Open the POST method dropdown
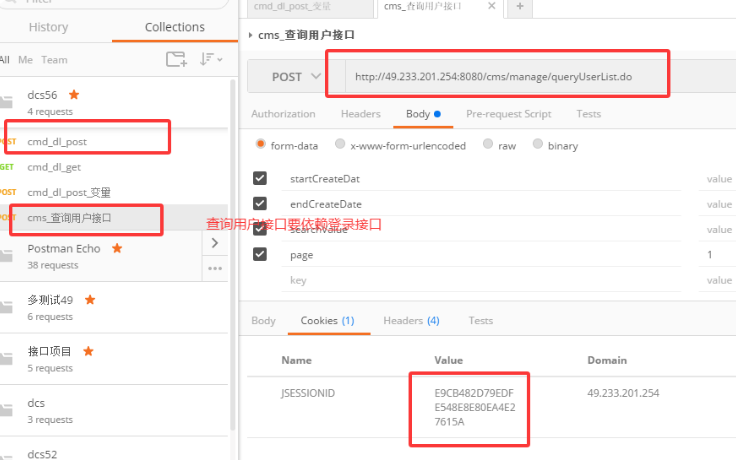Viewport: 736px width, 460px height. 296,77
